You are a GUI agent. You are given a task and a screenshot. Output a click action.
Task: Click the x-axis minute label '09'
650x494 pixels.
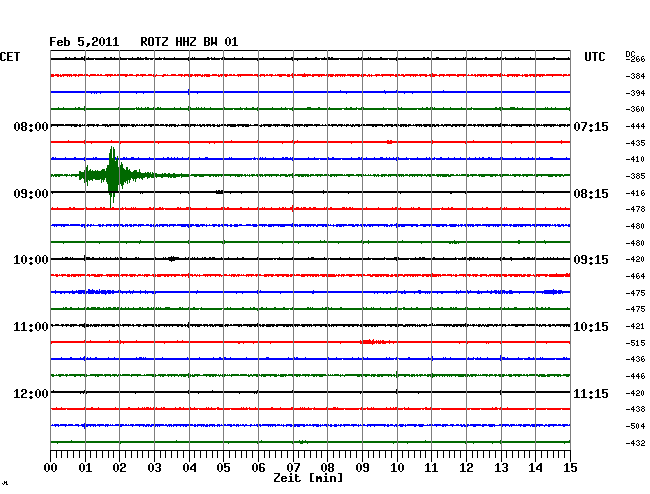tap(362, 468)
